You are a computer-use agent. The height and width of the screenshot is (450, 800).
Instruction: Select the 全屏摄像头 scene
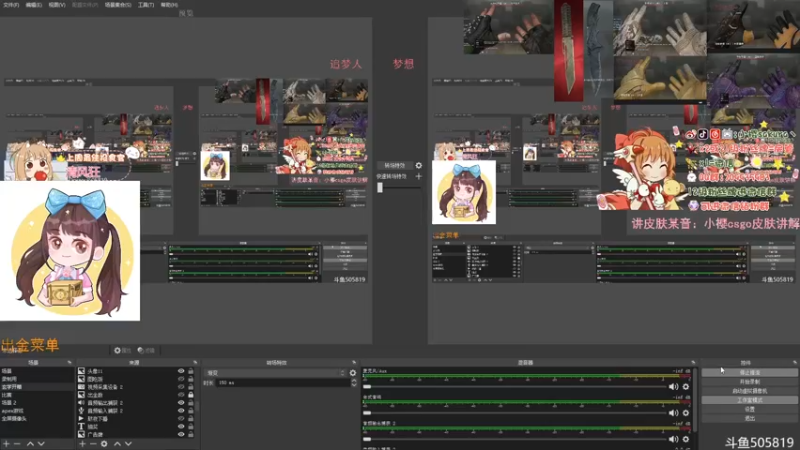point(37,418)
